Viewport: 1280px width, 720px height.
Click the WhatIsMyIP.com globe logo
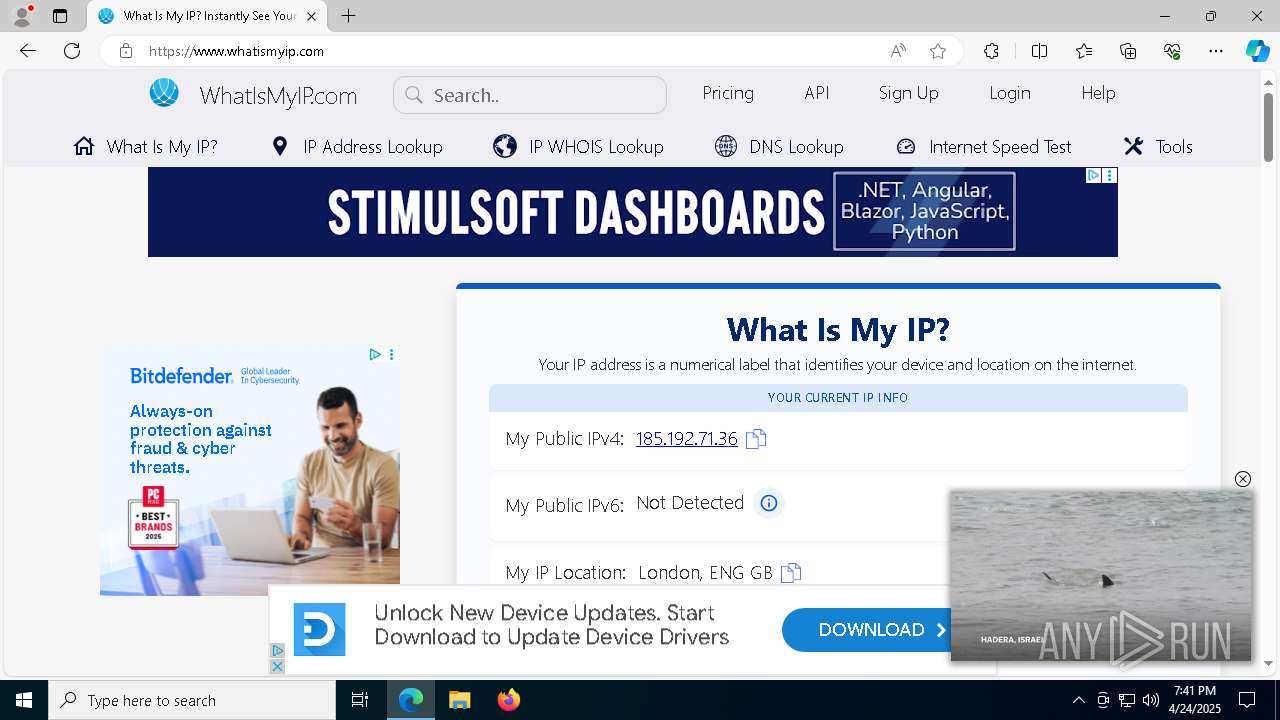click(x=164, y=93)
